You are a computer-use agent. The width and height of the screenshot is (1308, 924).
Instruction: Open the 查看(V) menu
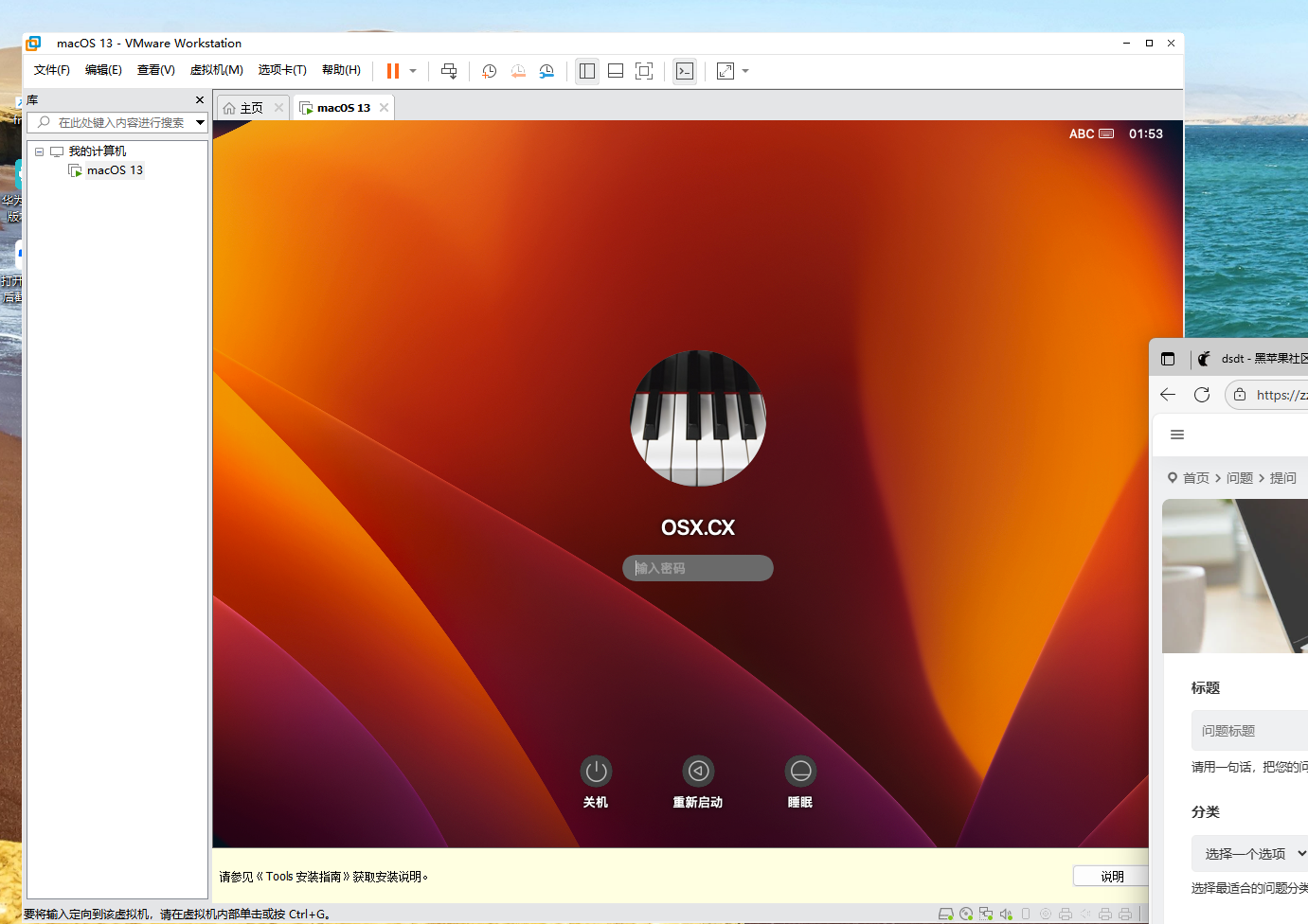pos(155,70)
